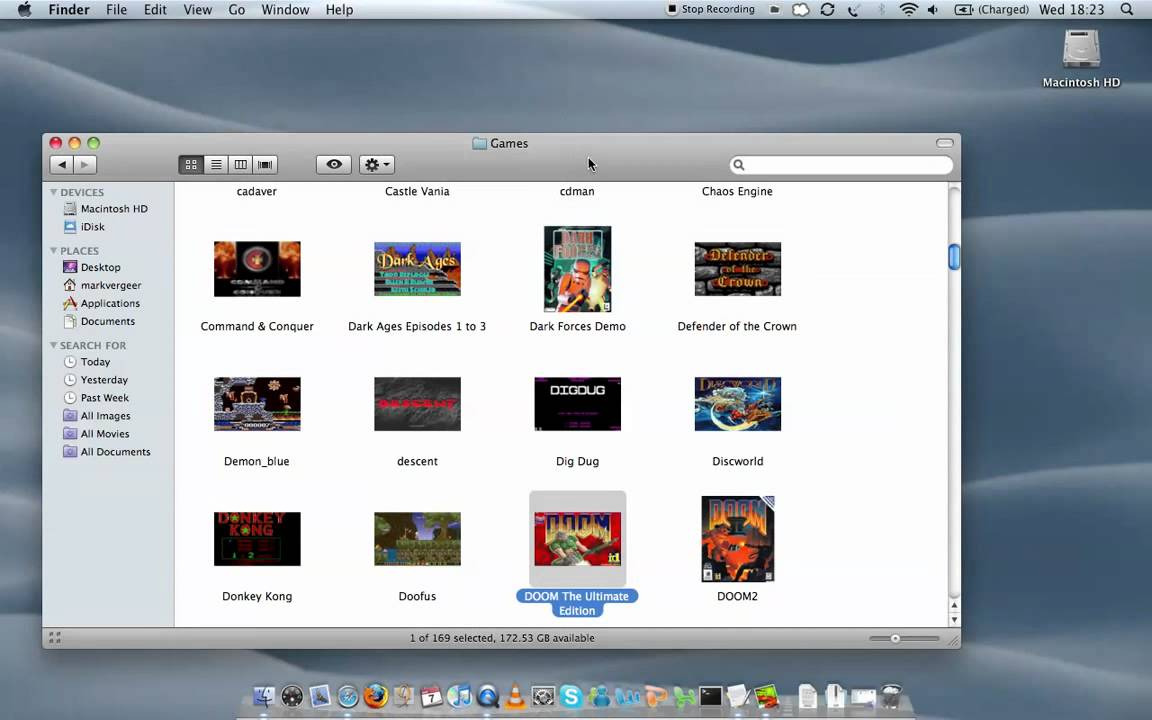Viewport: 1152px width, 720px height.
Task: Open the File menu
Action: point(116,10)
